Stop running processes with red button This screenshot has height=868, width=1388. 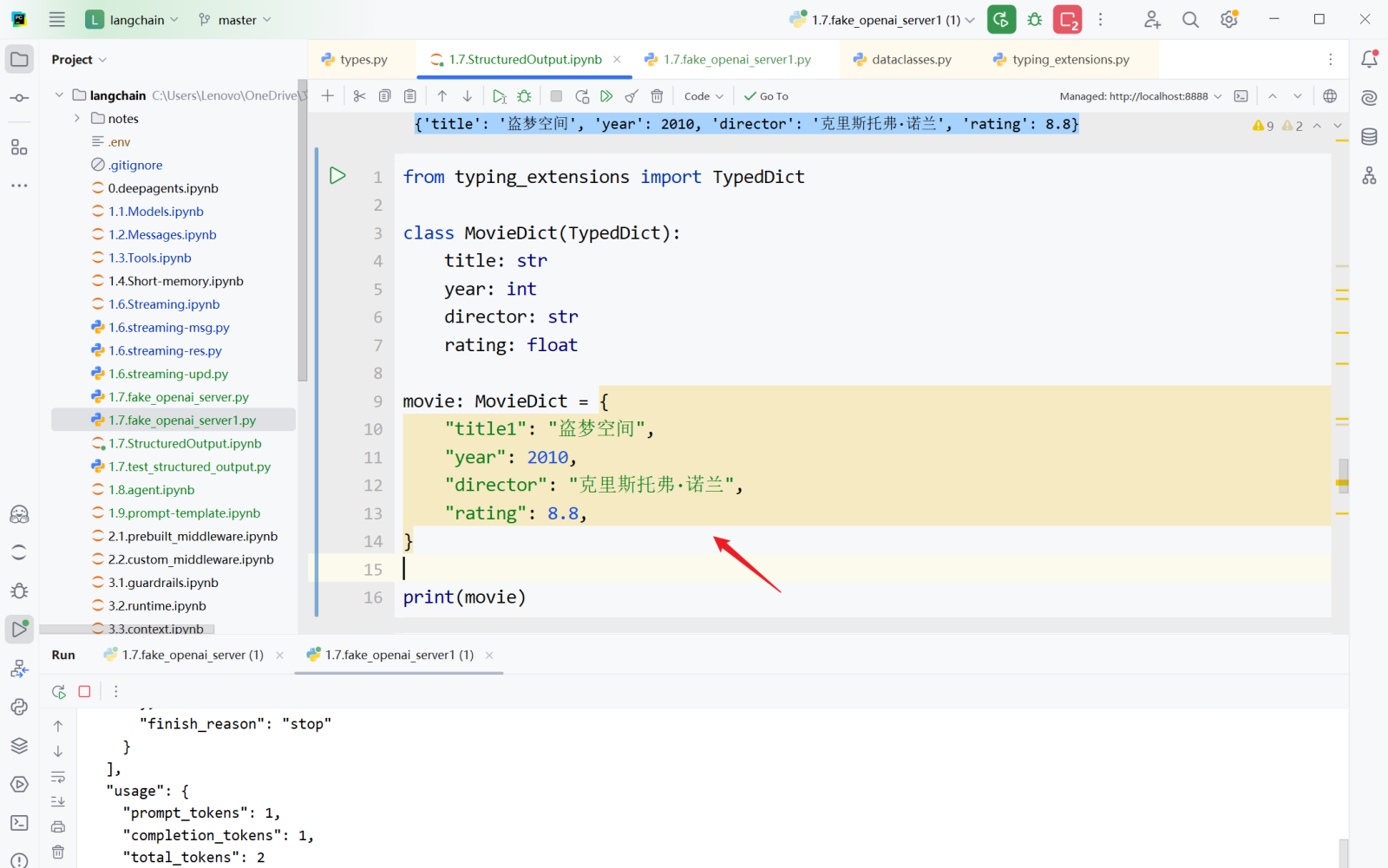pyautogui.click(x=1068, y=19)
